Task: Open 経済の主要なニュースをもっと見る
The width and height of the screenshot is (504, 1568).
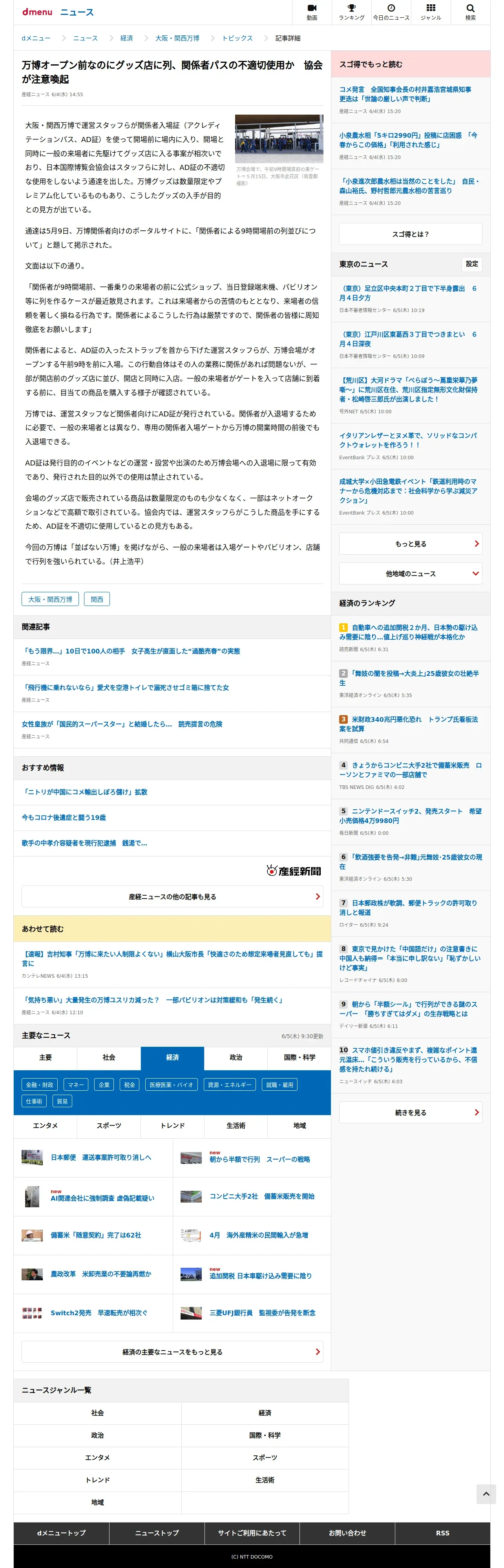Action: tap(172, 1352)
